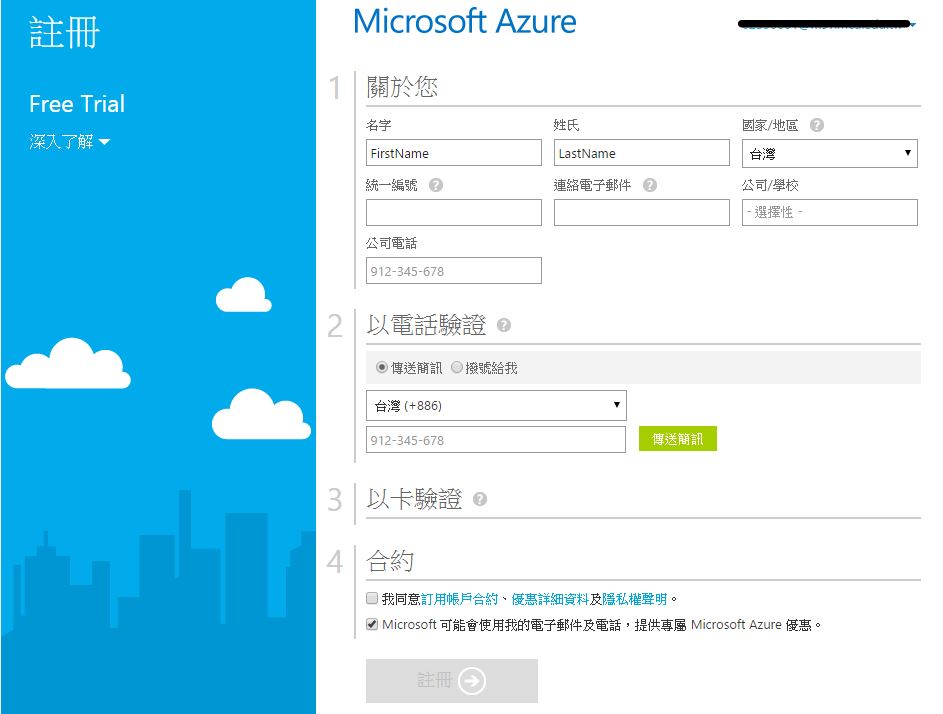Click the 以電話驗證 section heading

426,325
